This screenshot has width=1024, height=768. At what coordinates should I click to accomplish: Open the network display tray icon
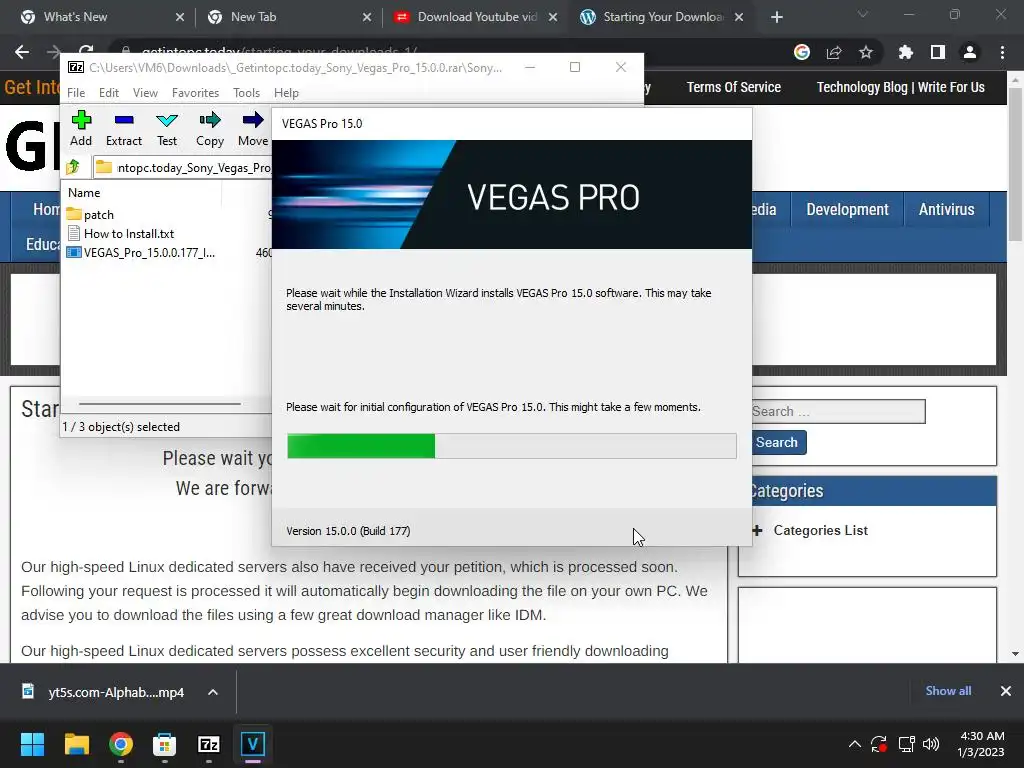pos(906,744)
